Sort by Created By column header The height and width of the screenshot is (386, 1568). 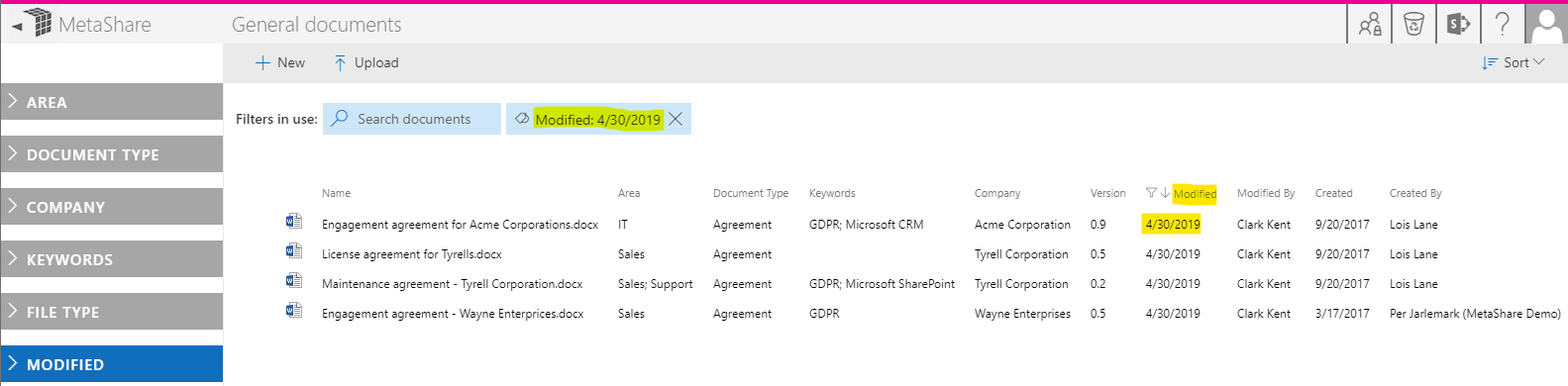(1415, 193)
